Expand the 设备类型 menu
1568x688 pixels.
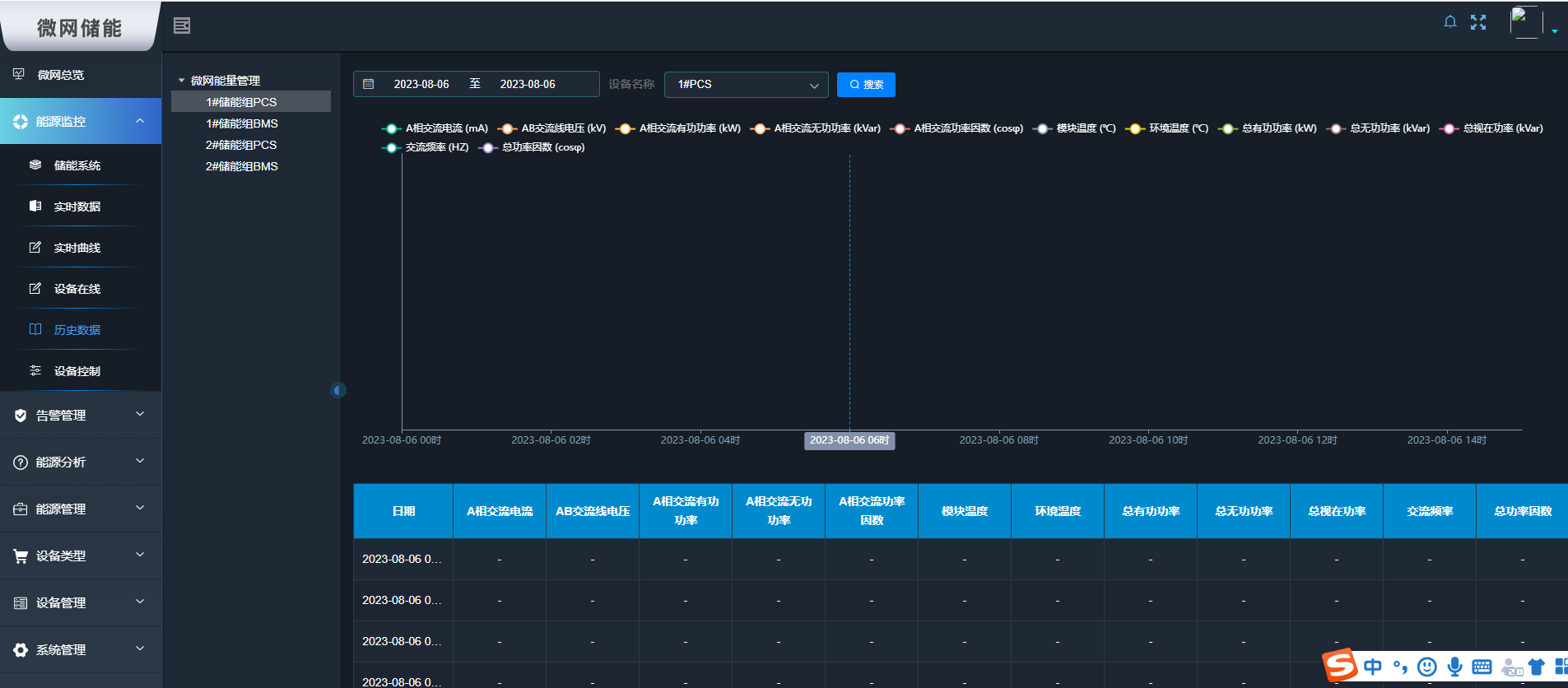81,556
